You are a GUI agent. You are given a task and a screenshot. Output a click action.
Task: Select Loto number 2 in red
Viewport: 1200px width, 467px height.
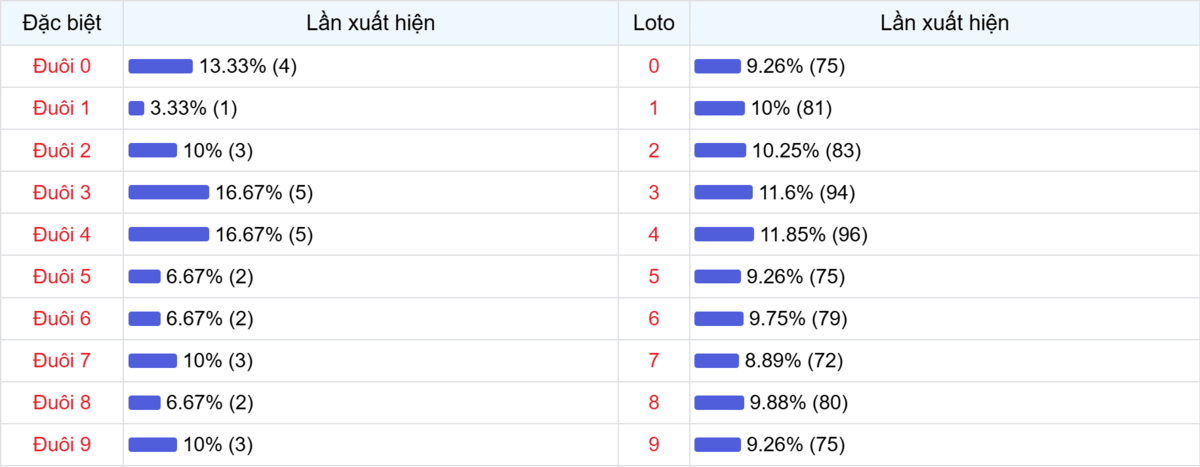click(654, 150)
